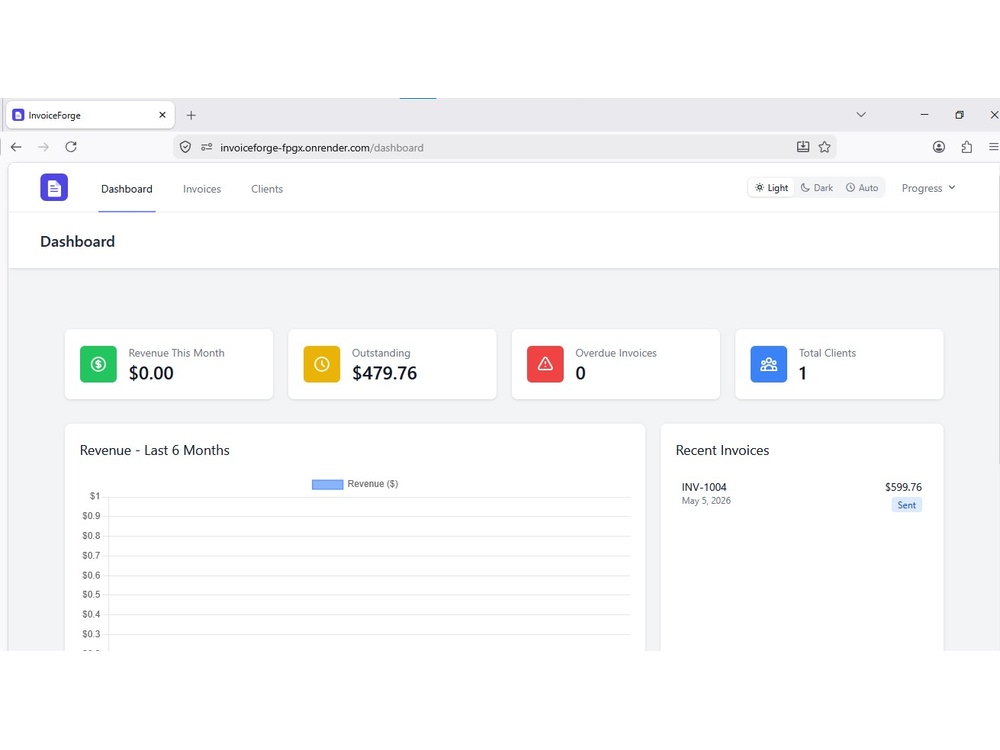Go to the Clients nav tab
This screenshot has width=1000, height=750.
[x=267, y=189]
